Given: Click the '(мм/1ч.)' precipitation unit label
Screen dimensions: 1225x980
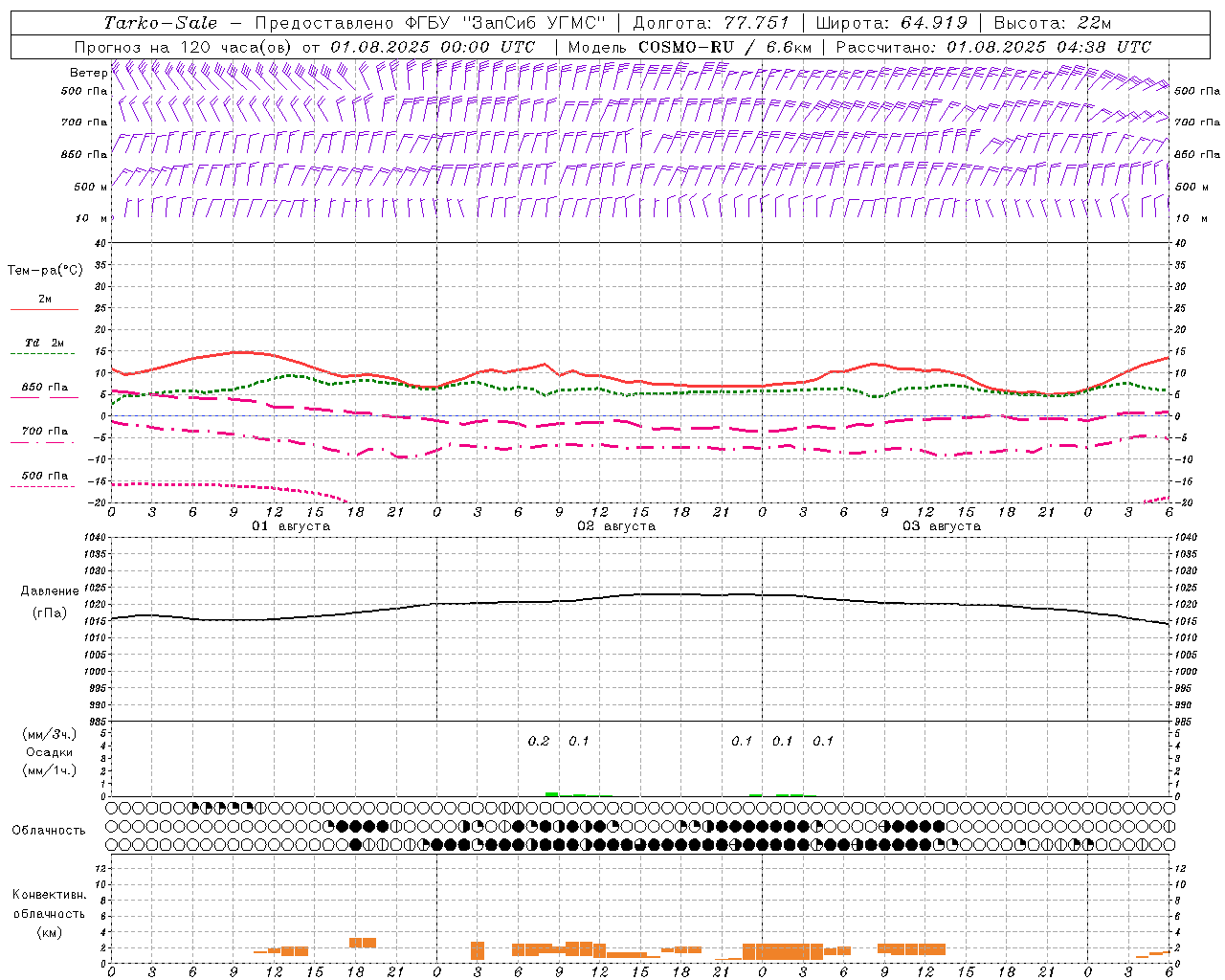Looking at the screenshot, I should (50, 770).
